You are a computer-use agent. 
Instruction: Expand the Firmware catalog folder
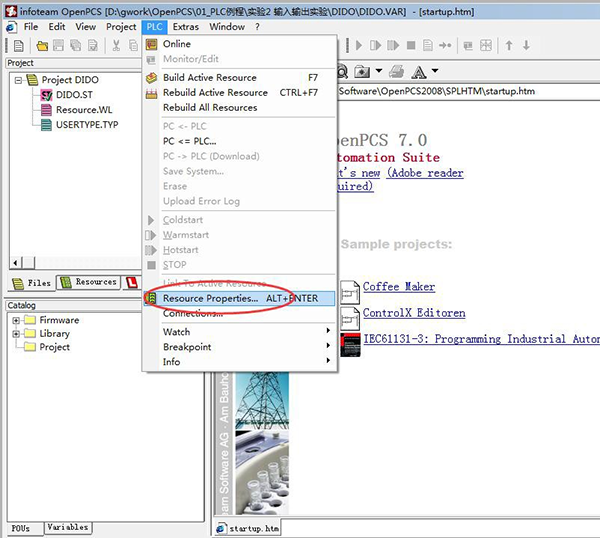16,320
